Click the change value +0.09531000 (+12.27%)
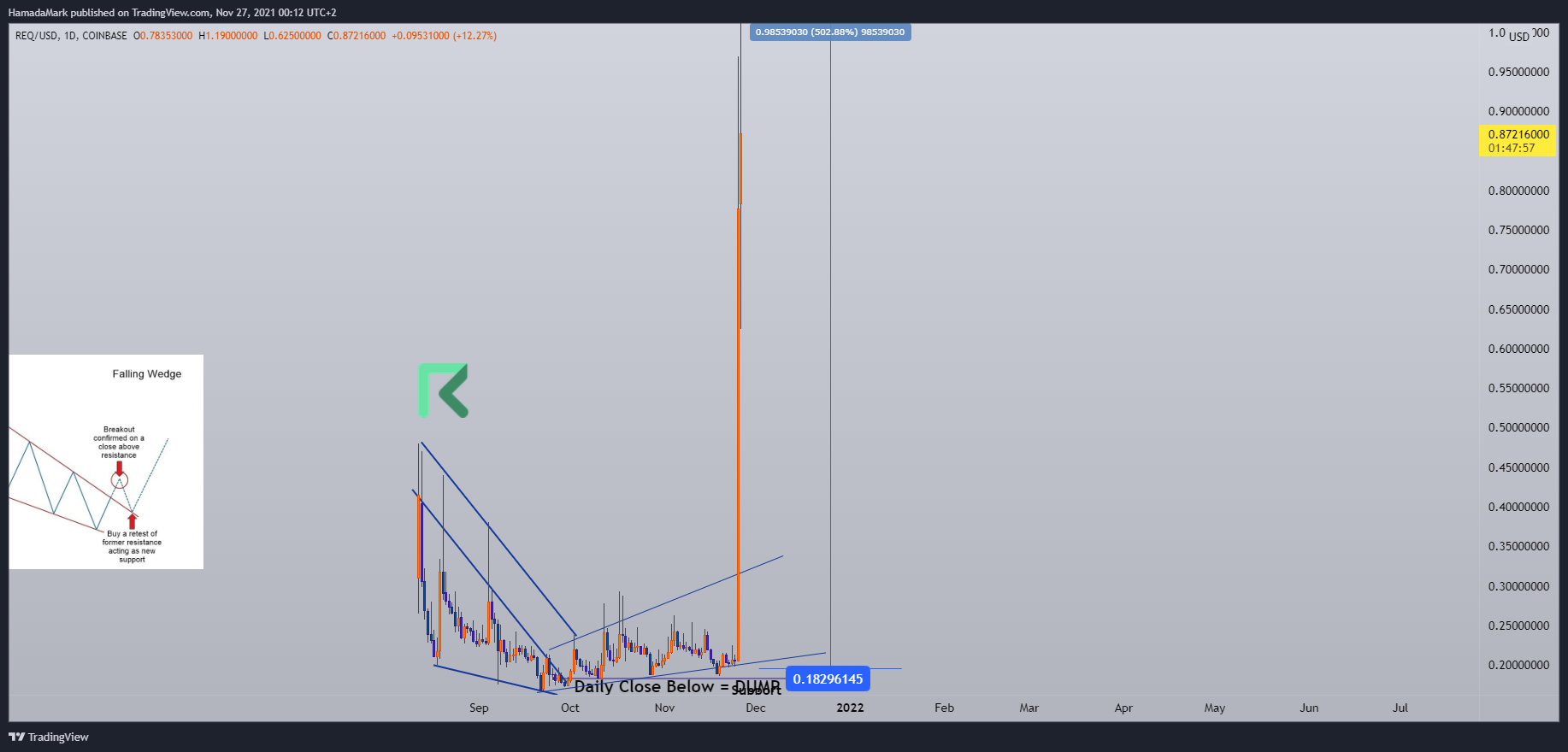1568x752 pixels. tap(445, 36)
